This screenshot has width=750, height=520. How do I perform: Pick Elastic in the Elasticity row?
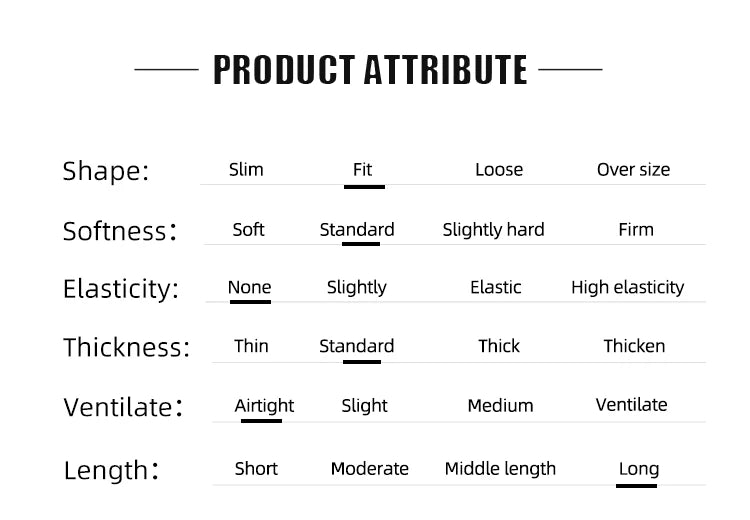coord(496,288)
